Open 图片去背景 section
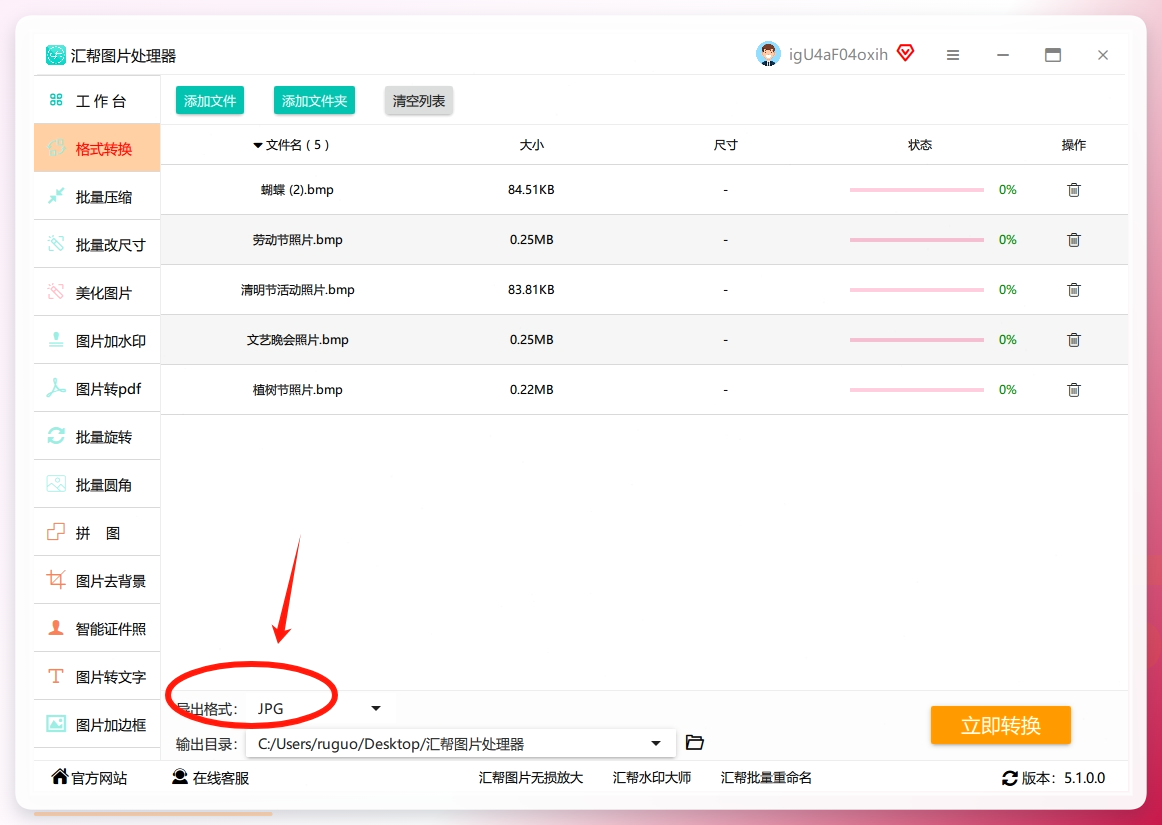Screen dimensions: 1162x825 [x=97, y=580]
